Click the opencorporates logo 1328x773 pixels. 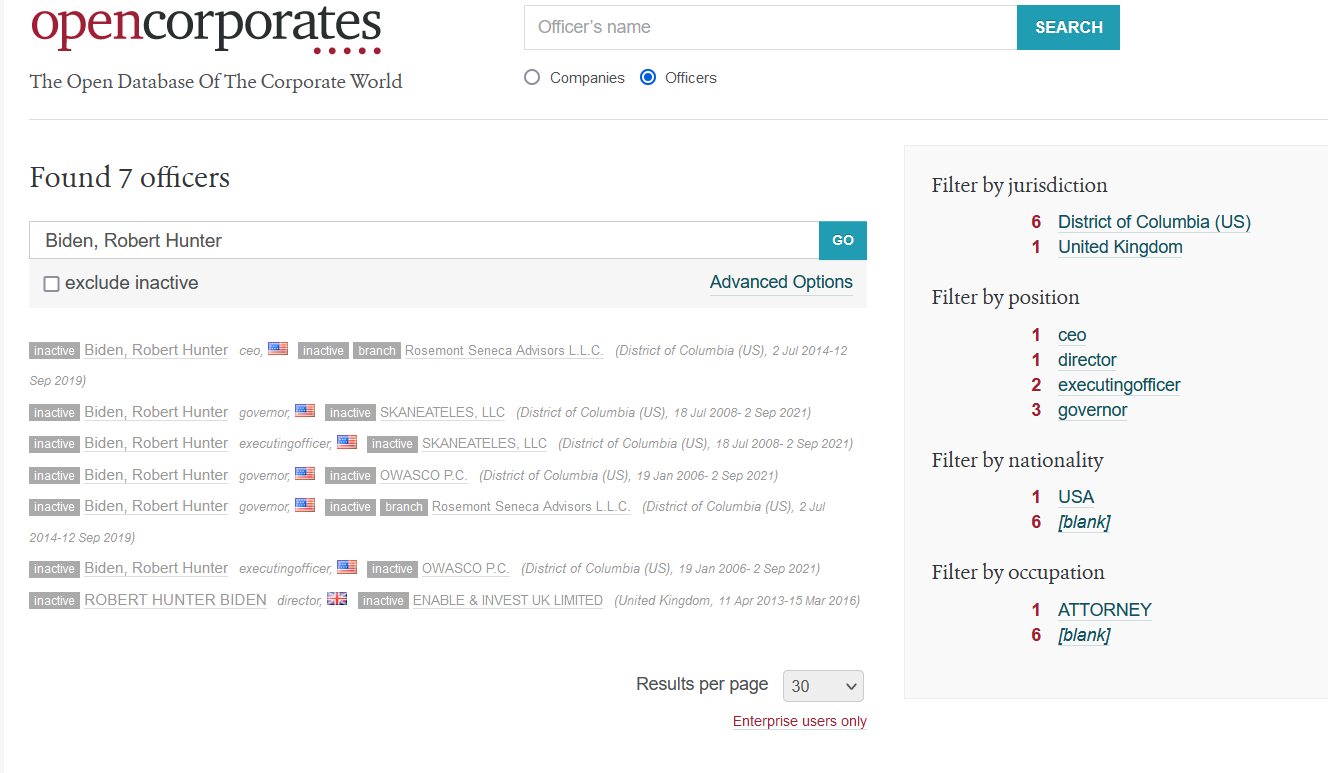click(x=206, y=27)
